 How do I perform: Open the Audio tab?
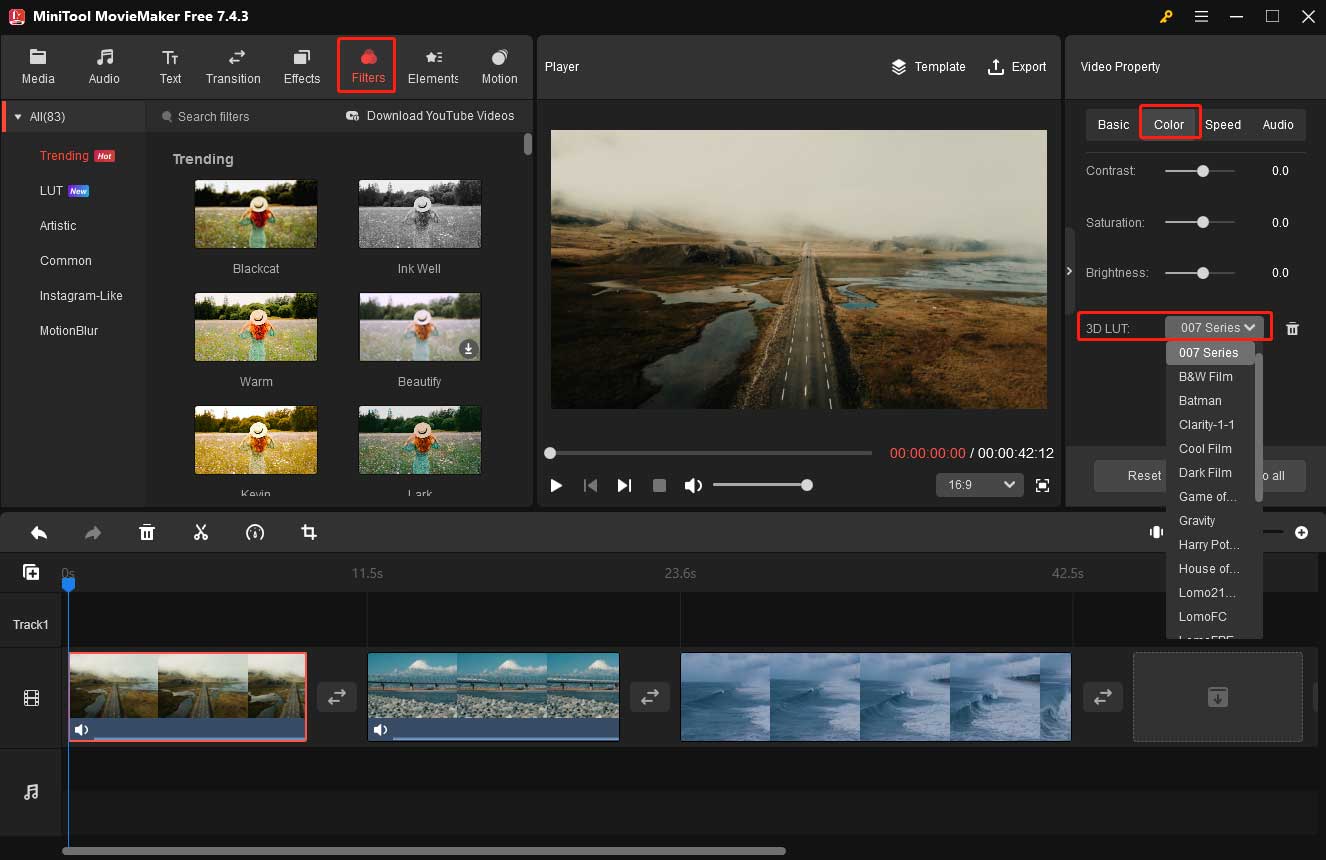point(104,66)
